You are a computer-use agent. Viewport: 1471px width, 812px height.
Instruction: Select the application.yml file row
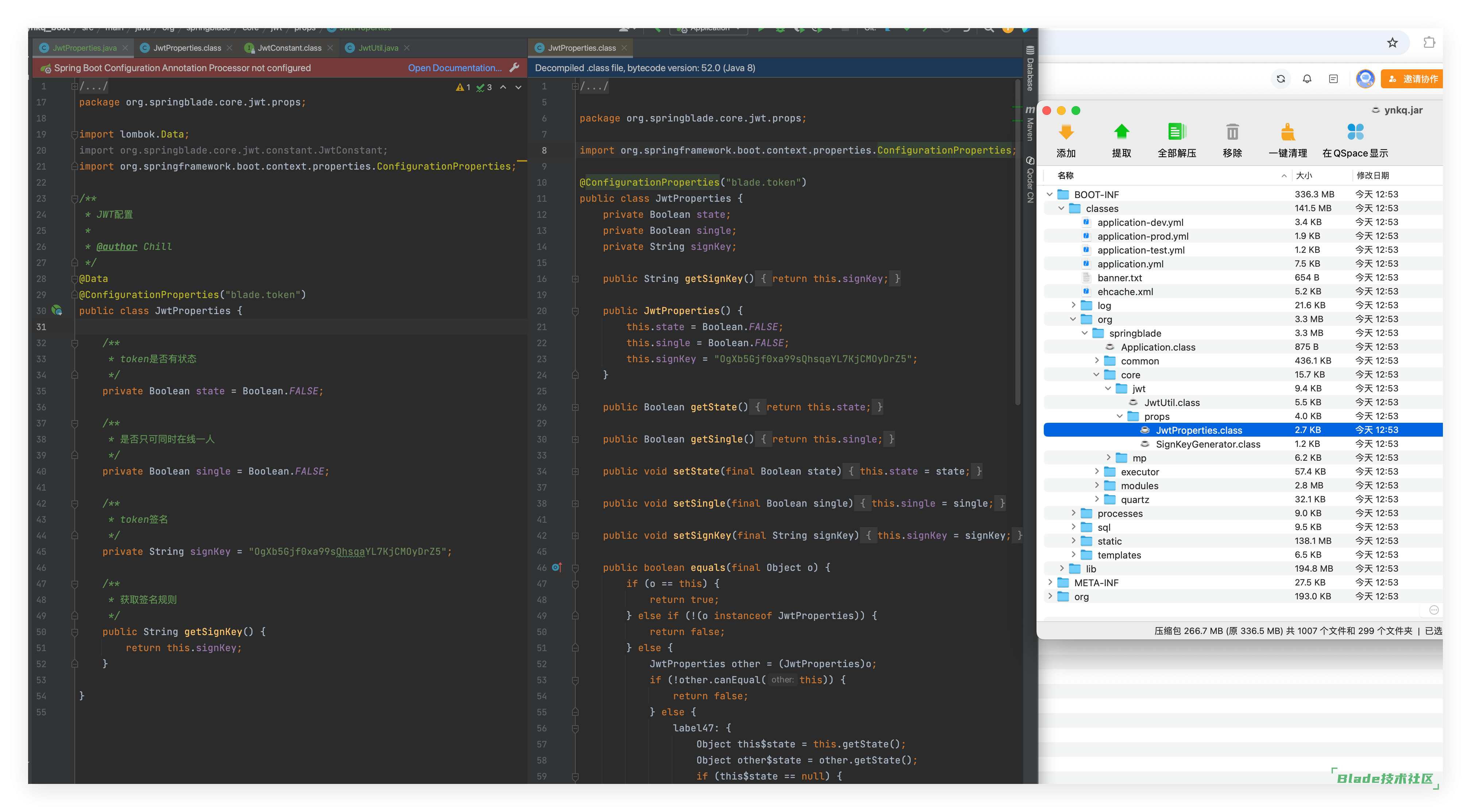point(1243,264)
